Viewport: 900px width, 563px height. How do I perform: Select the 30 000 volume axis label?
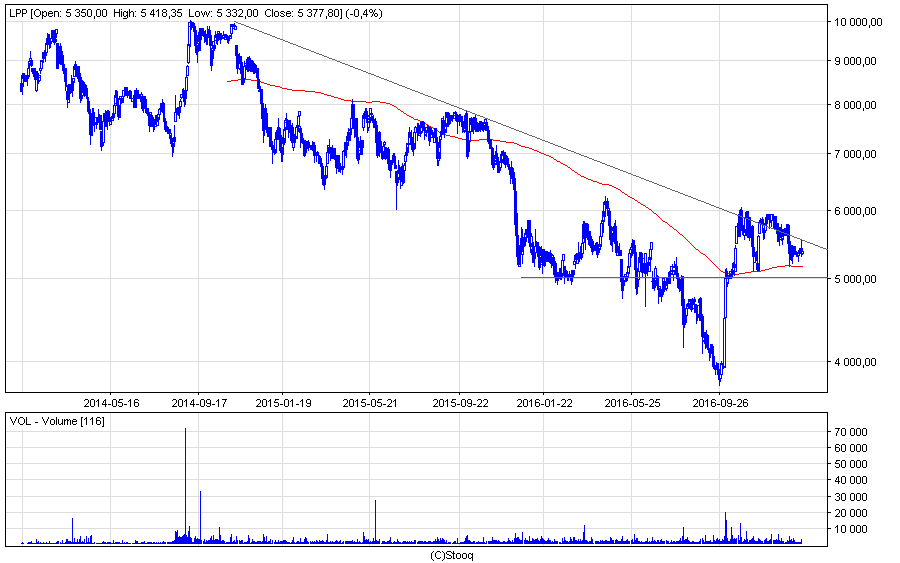(x=852, y=497)
